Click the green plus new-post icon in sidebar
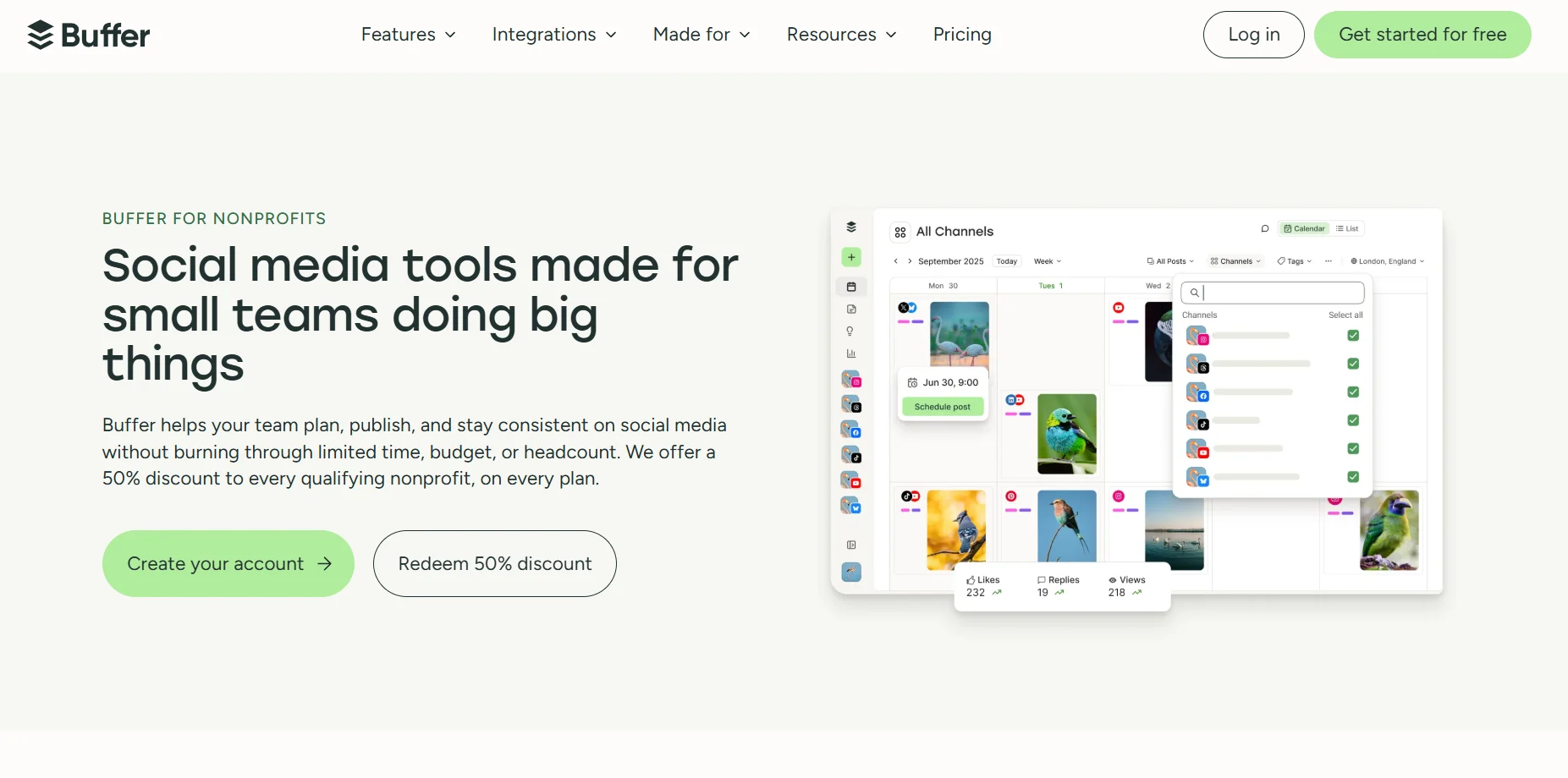 pos(851,257)
